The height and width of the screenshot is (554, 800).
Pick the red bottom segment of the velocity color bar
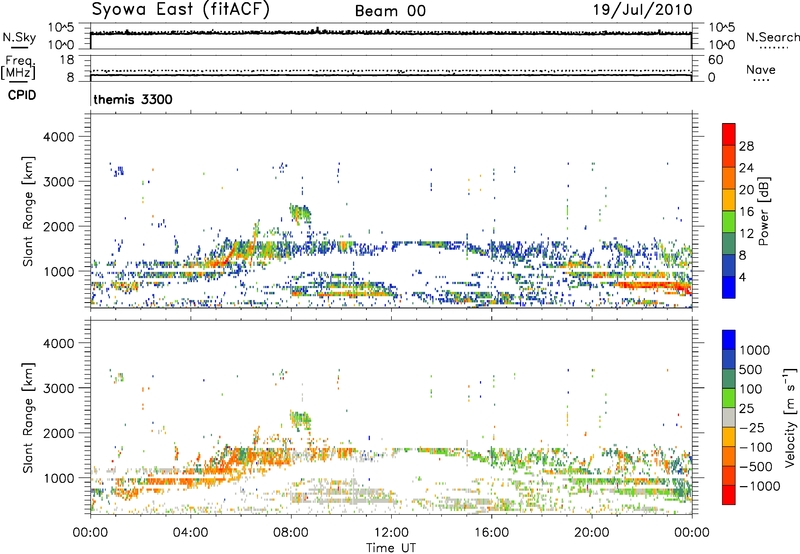point(729,495)
